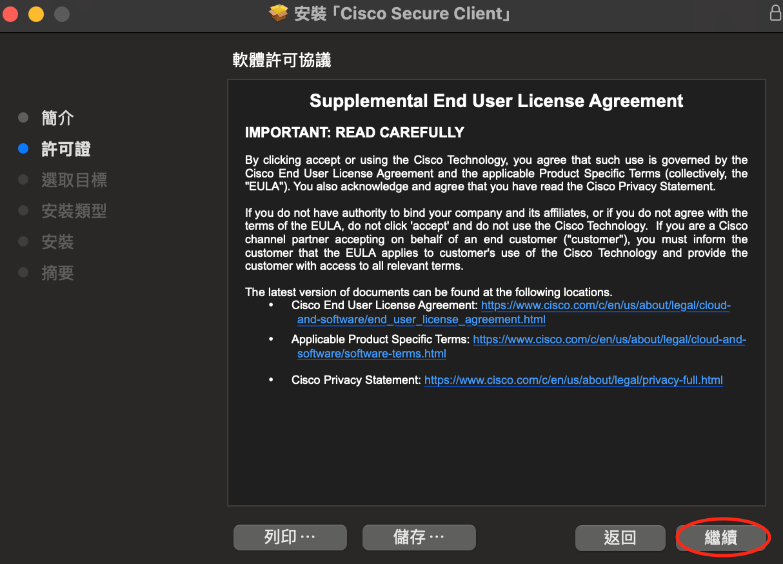This screenshot has width=783, height=564.
Task: Click the 返回 (Go Back) button
Action: pyautogui.click(x=620, y=538)
